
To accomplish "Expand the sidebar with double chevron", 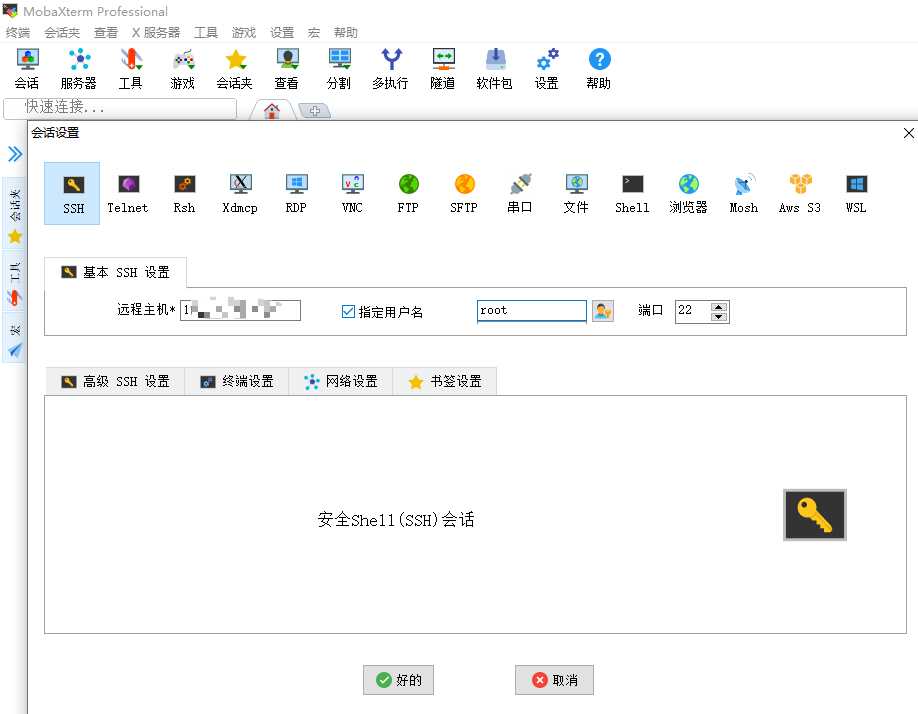I will [x=15, y=154].
